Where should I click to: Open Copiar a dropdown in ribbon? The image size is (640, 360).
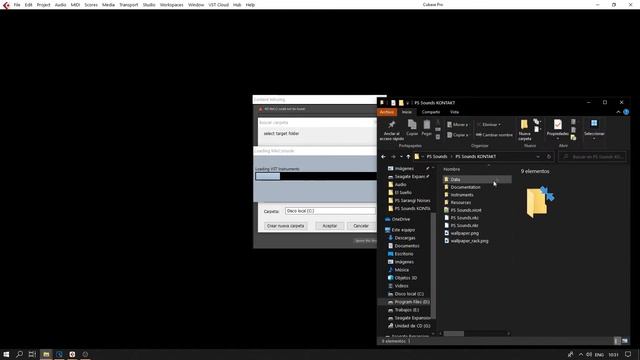[x=457, y=135]
